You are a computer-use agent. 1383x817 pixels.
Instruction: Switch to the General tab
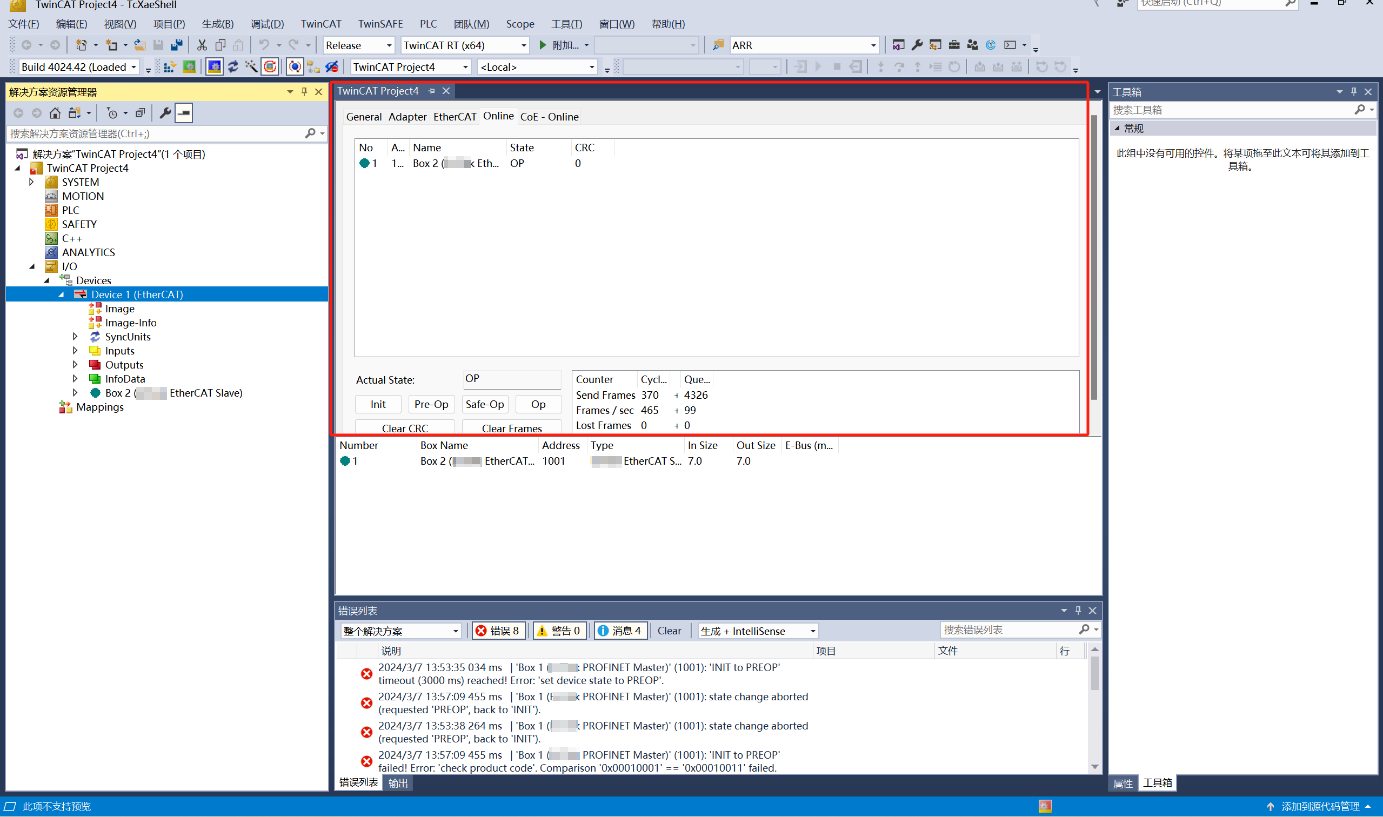[x=364, y=117]
